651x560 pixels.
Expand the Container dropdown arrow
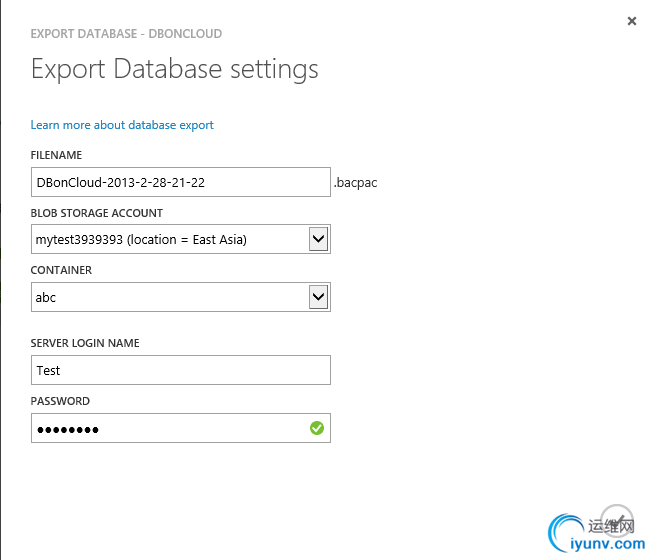pos(319,297)
